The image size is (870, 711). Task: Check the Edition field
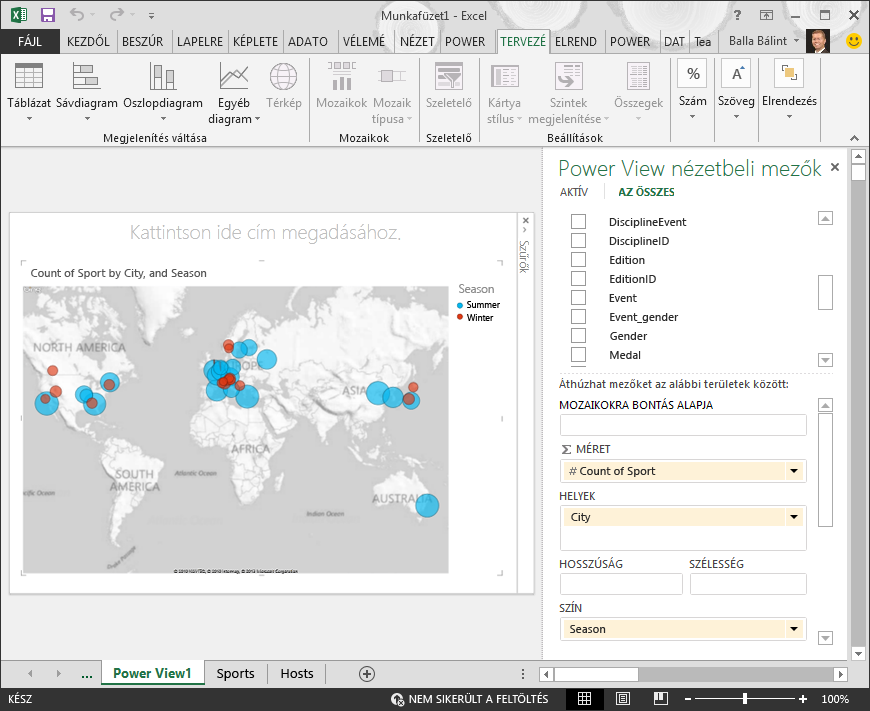(578, 259)
